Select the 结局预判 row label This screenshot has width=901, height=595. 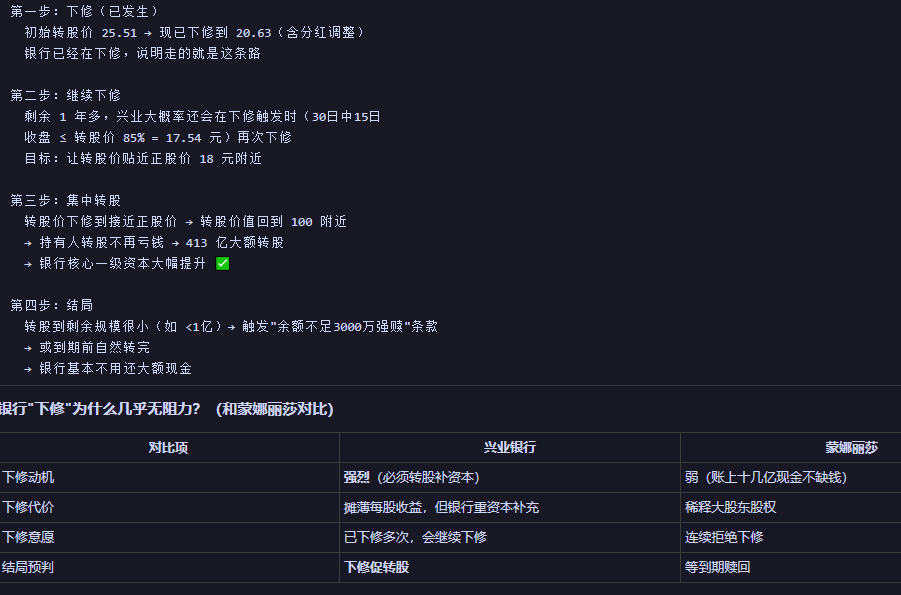point(28,567)
